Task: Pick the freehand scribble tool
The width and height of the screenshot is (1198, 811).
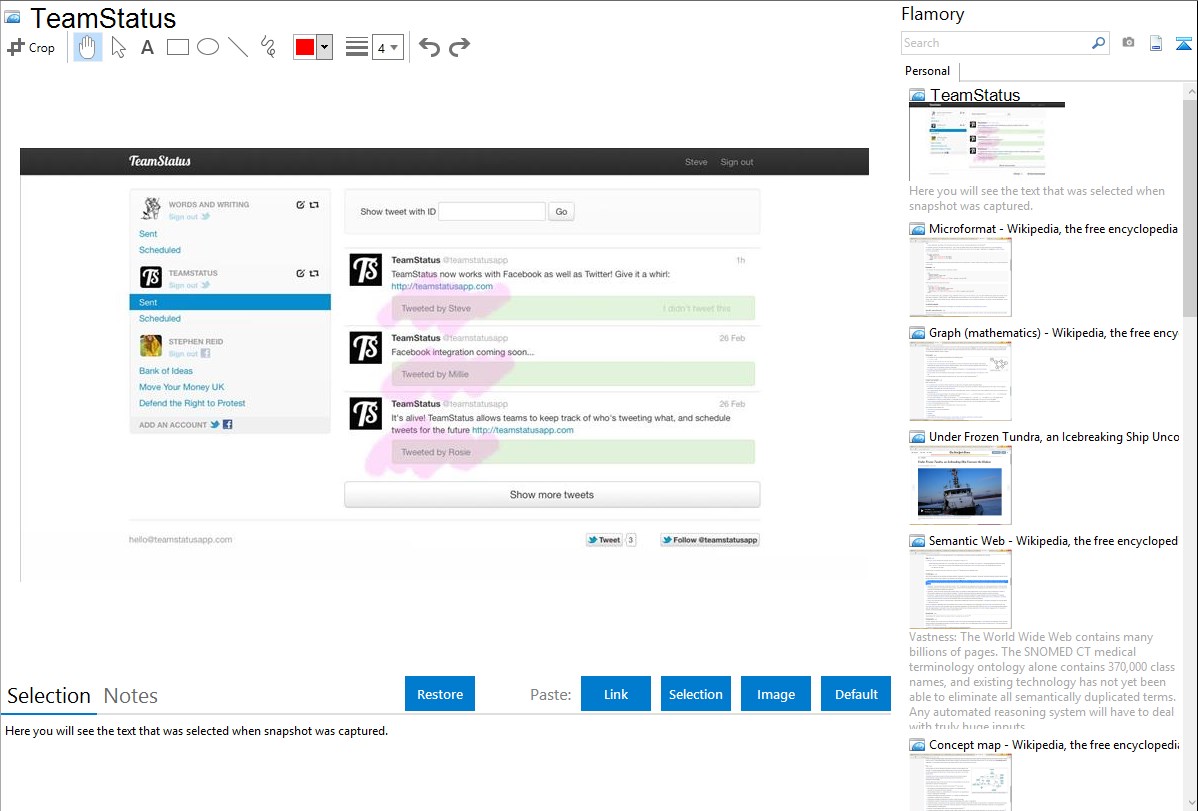Action: [268, 47]
